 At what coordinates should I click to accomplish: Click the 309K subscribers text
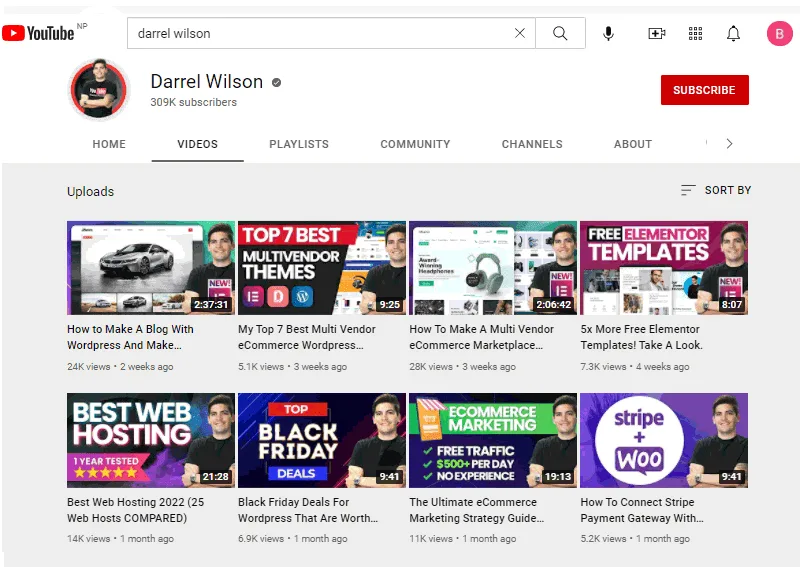coord(193,102)
